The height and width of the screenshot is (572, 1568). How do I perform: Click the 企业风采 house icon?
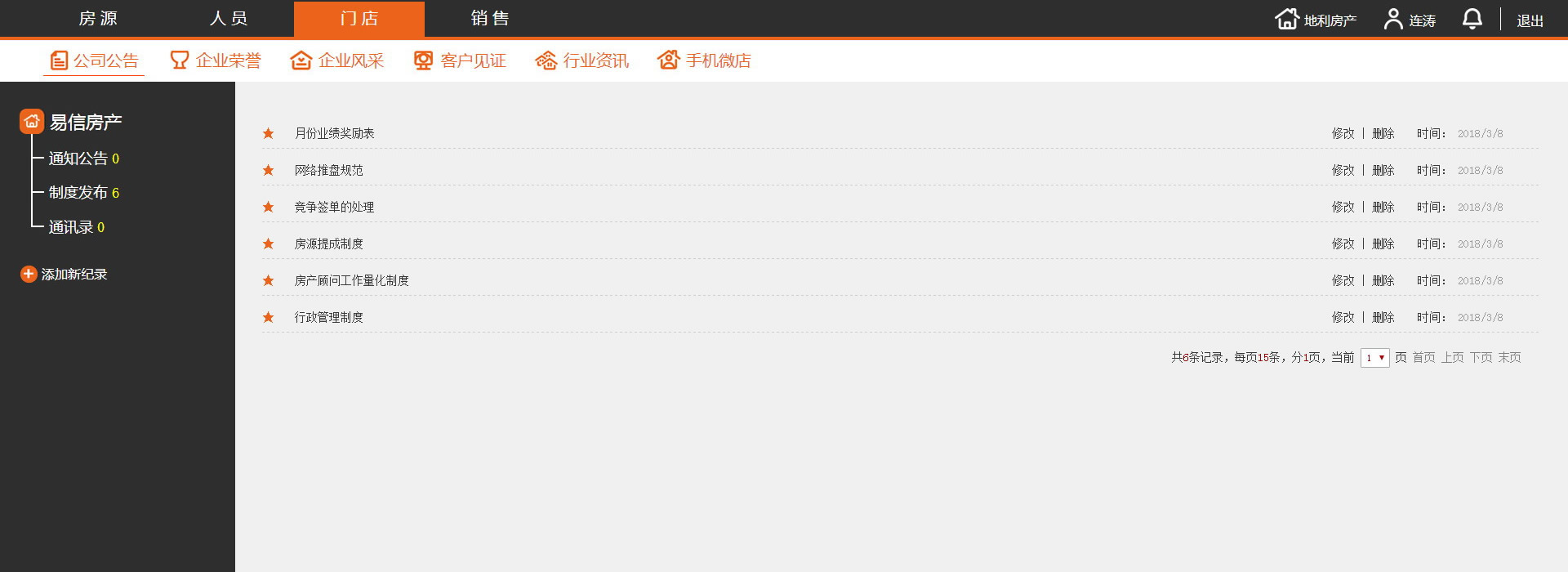point(301,60)
